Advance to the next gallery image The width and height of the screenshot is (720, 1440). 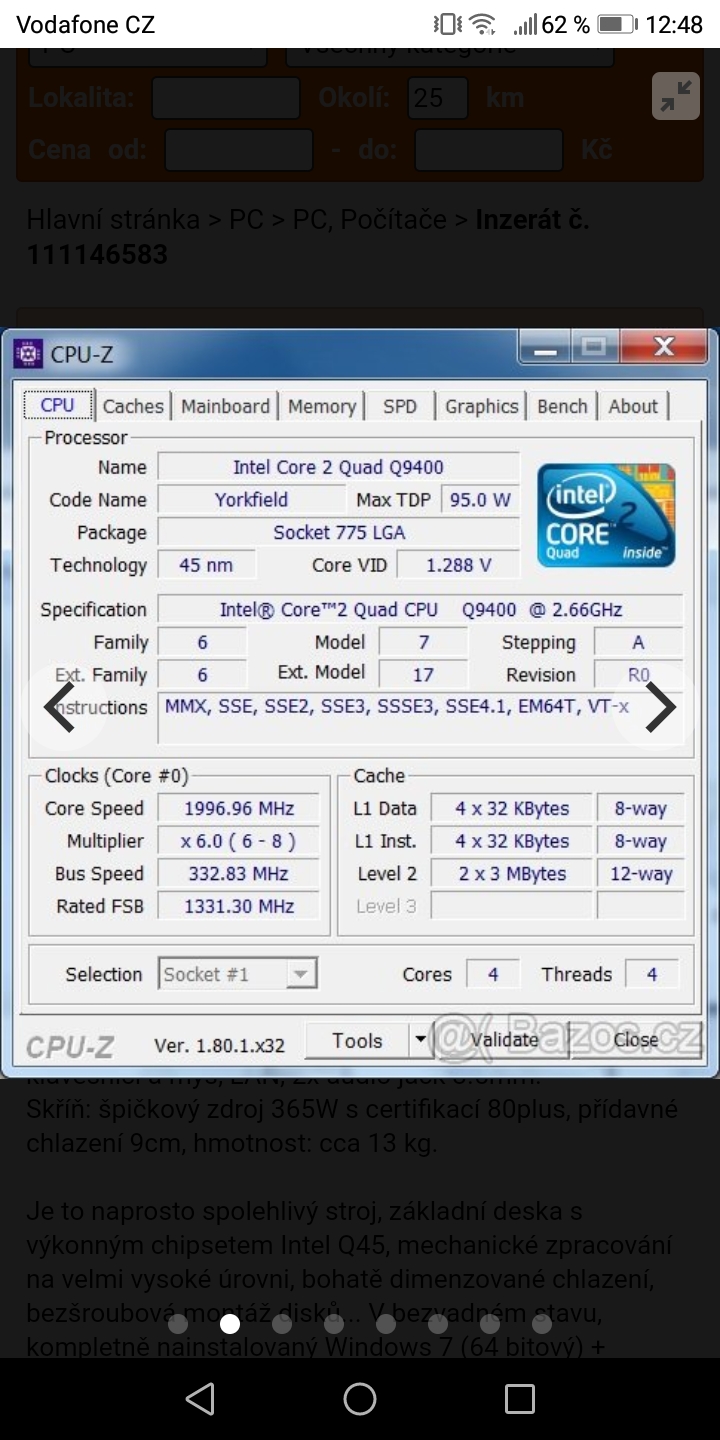(660, 707)
